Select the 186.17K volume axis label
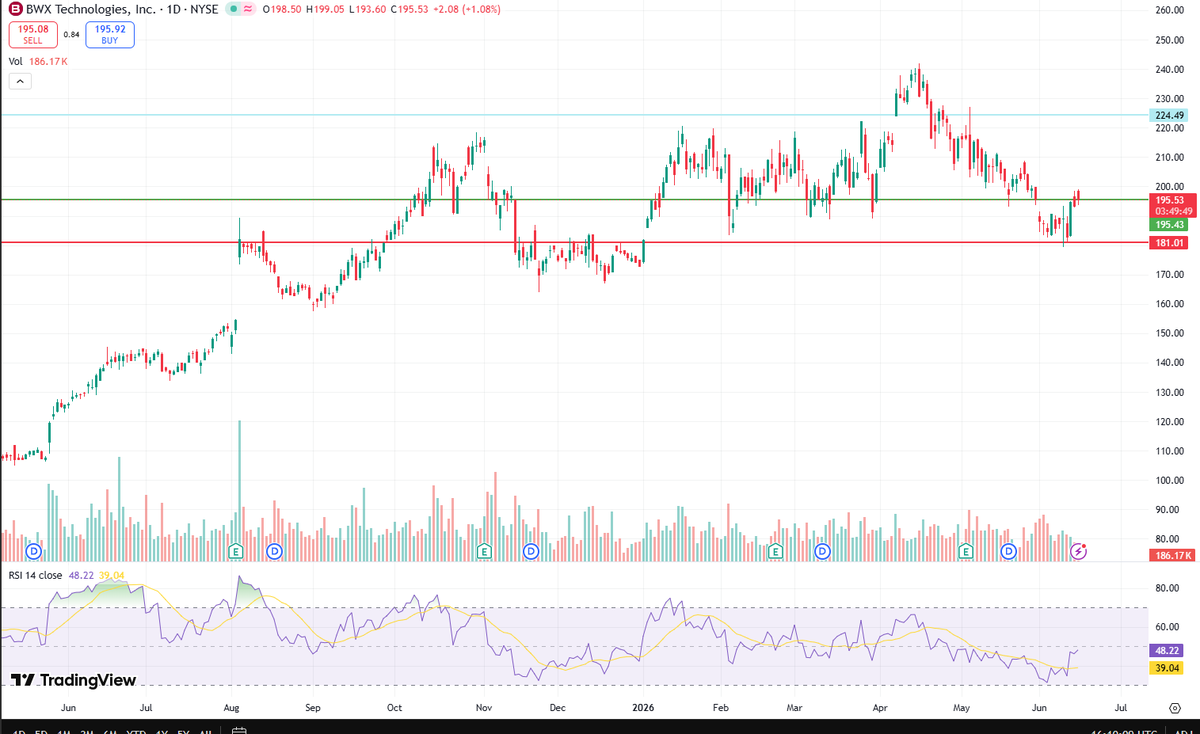Screen dimensions: 1200x734 1172,555
